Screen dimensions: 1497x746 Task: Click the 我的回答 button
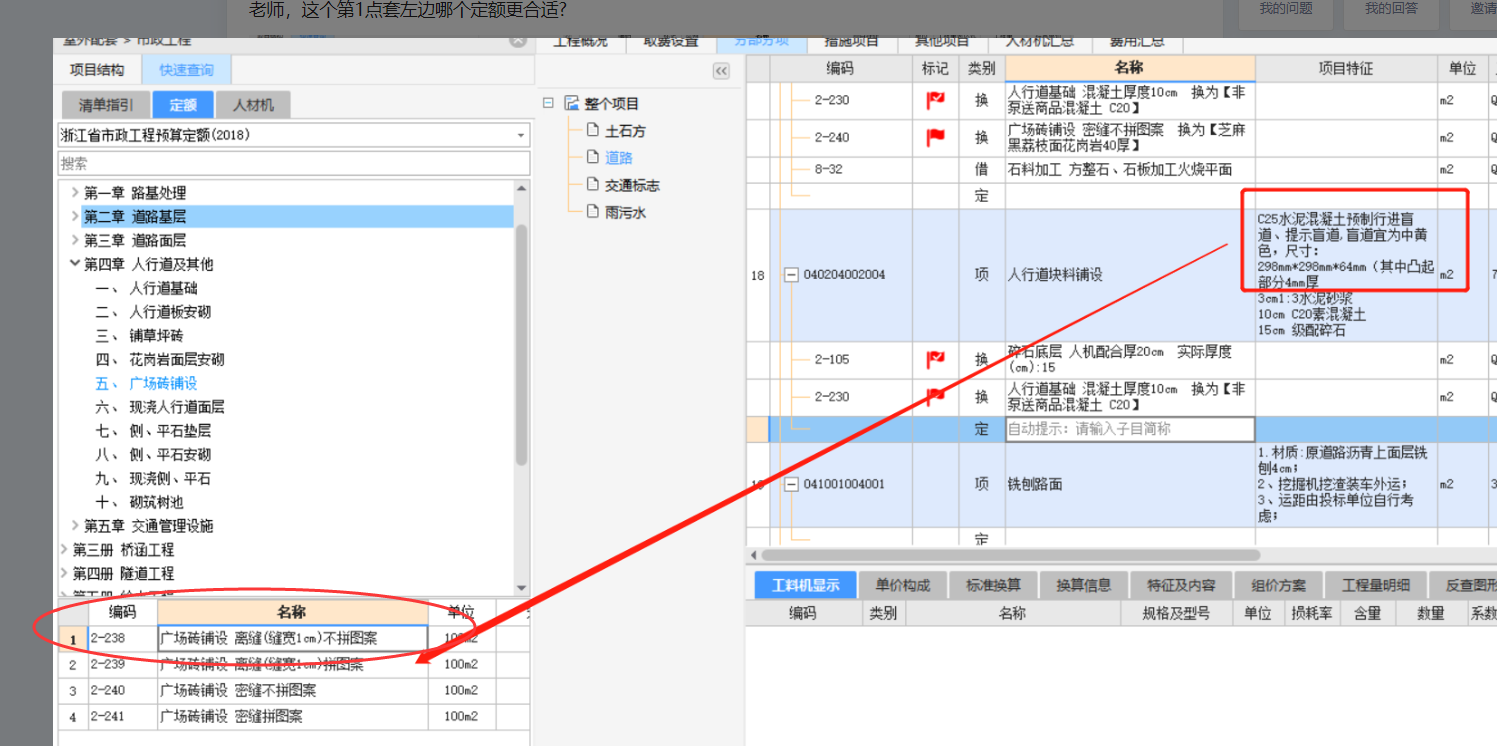pos(1392,9)
